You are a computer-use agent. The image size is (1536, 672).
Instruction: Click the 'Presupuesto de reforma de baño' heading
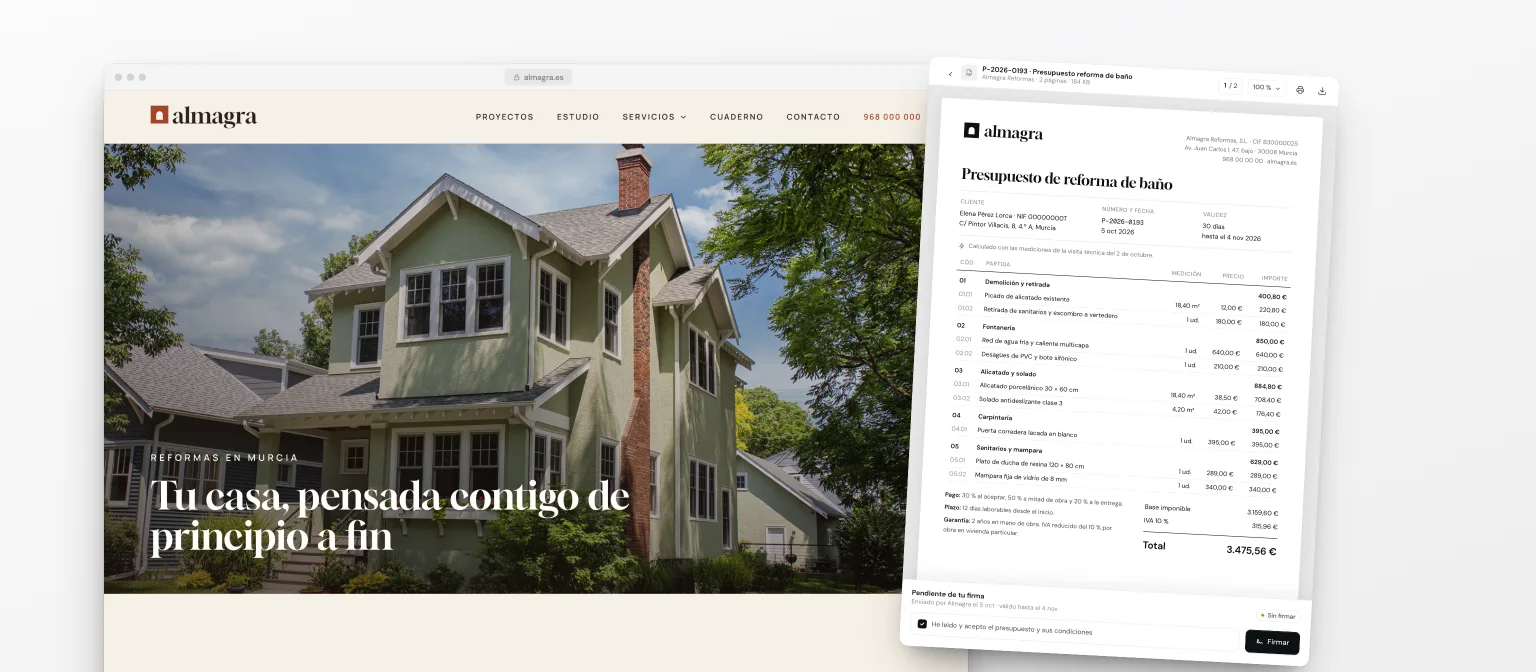(1066, 180)
